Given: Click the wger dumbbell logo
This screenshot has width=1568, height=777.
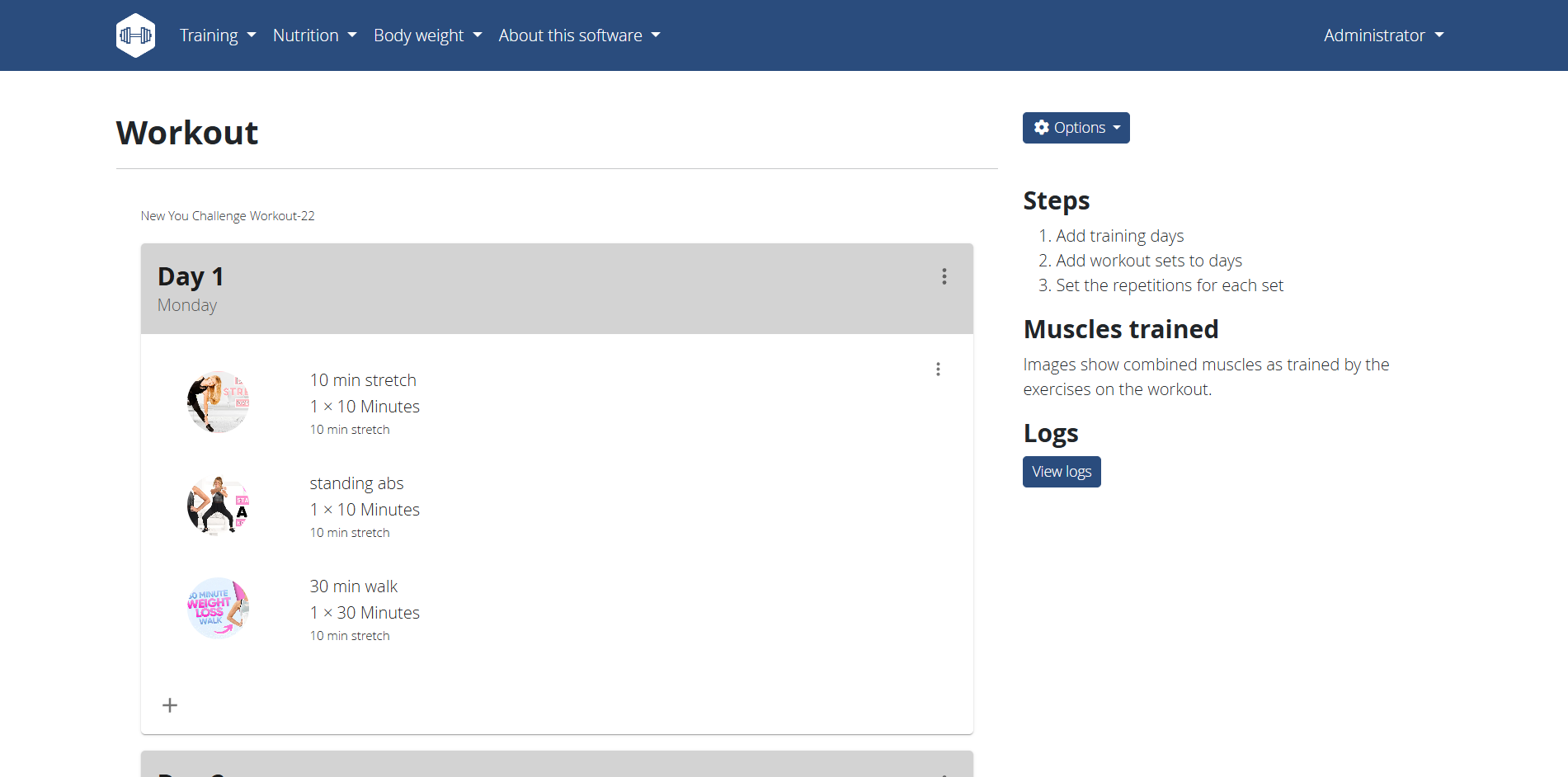Looking at the screenshot, I should point(135,35).
